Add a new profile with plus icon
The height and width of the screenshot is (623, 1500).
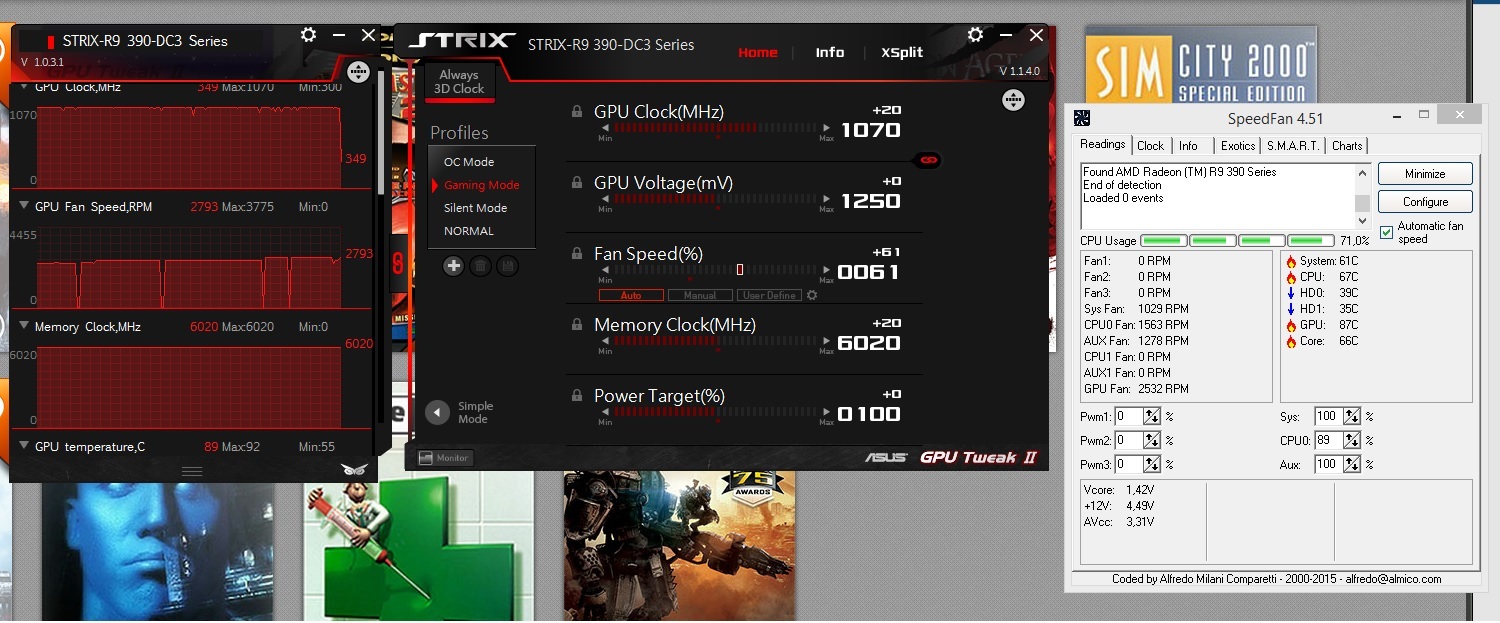[453, 266]
